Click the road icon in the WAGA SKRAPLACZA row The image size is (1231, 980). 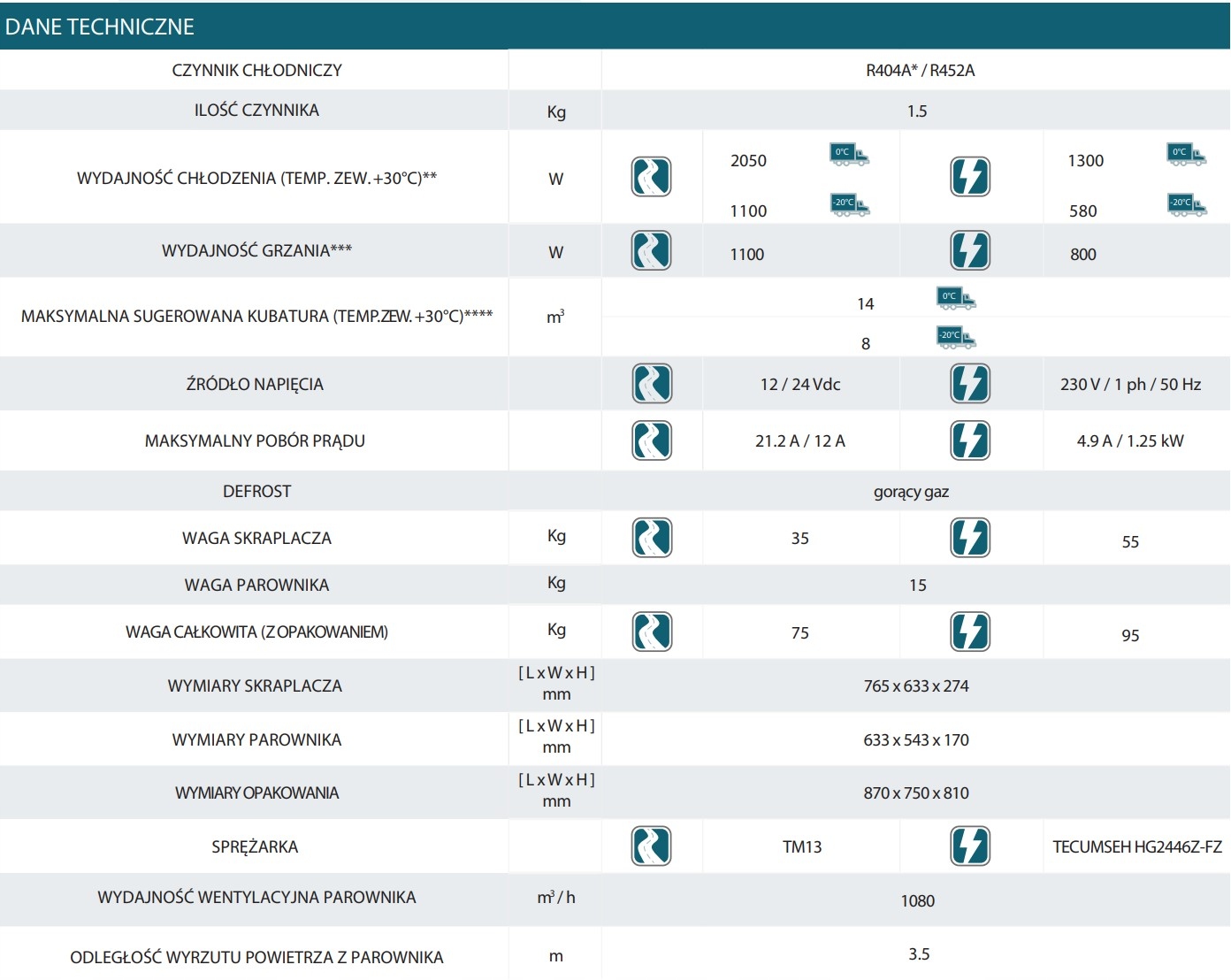[652, 538]
